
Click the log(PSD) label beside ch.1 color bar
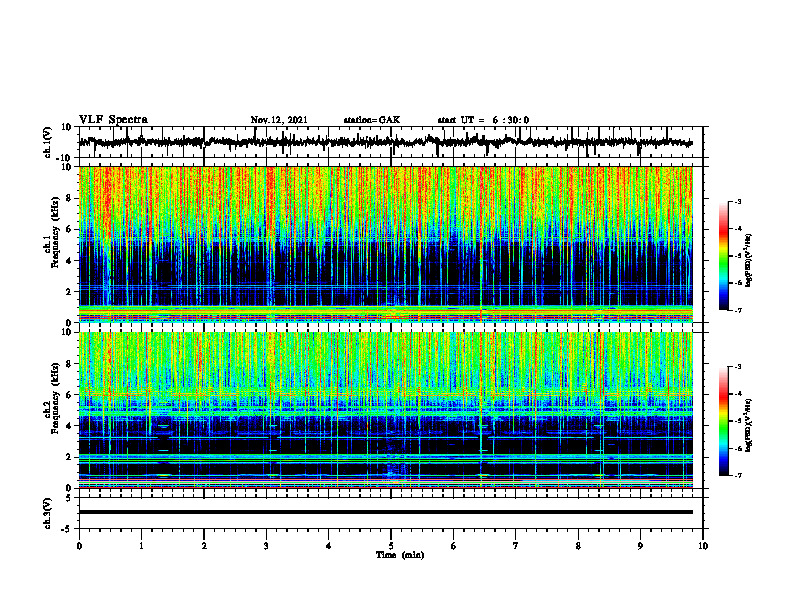click(749, 261)
